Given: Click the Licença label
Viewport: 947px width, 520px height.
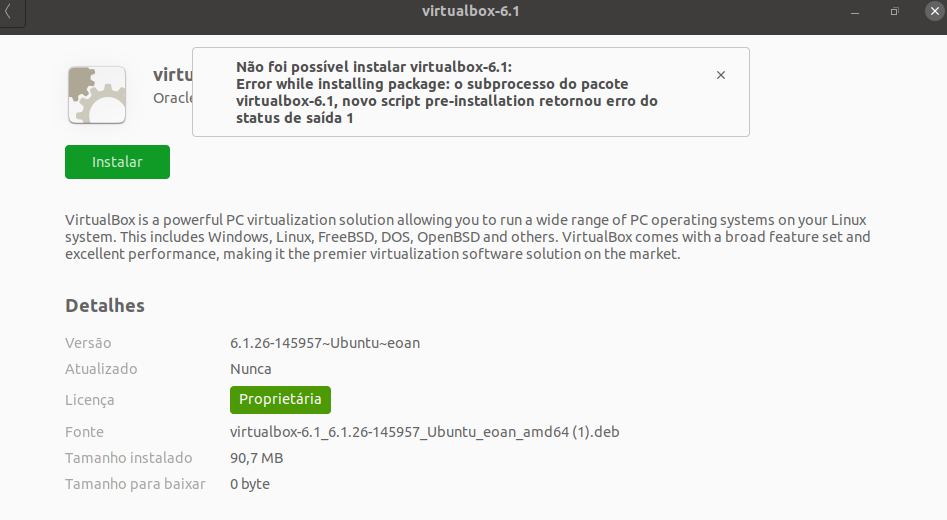Looking at the screenshot, I should (89, 400).
